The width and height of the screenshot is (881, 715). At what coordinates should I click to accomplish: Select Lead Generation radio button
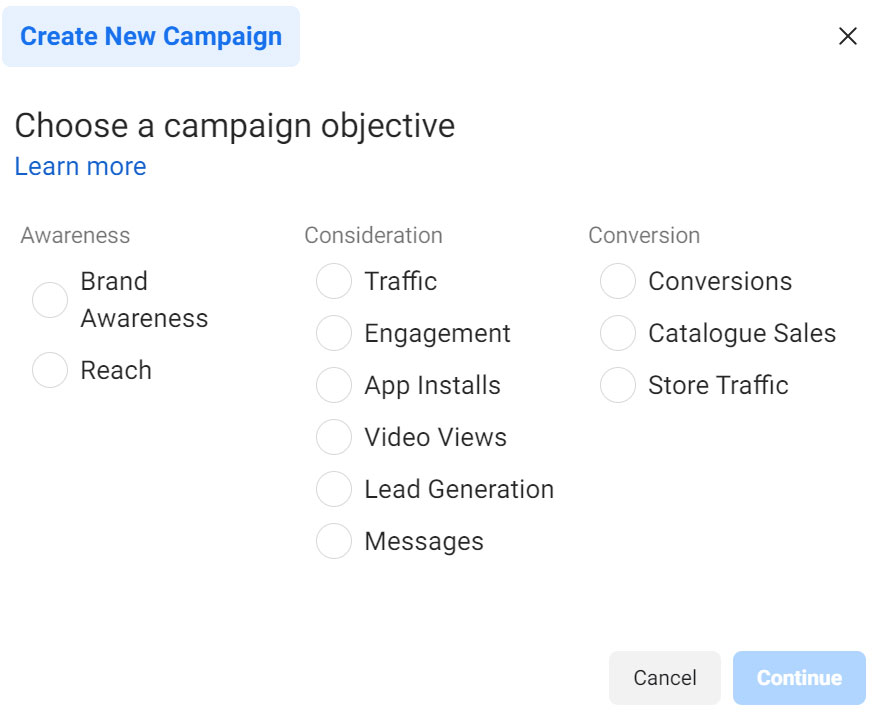point(334,490)
